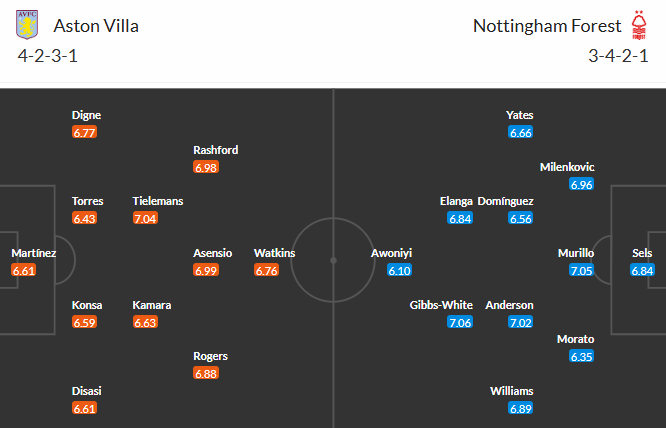
Task: Select Gibbs-White player name
Action: [x=441, y=305]
